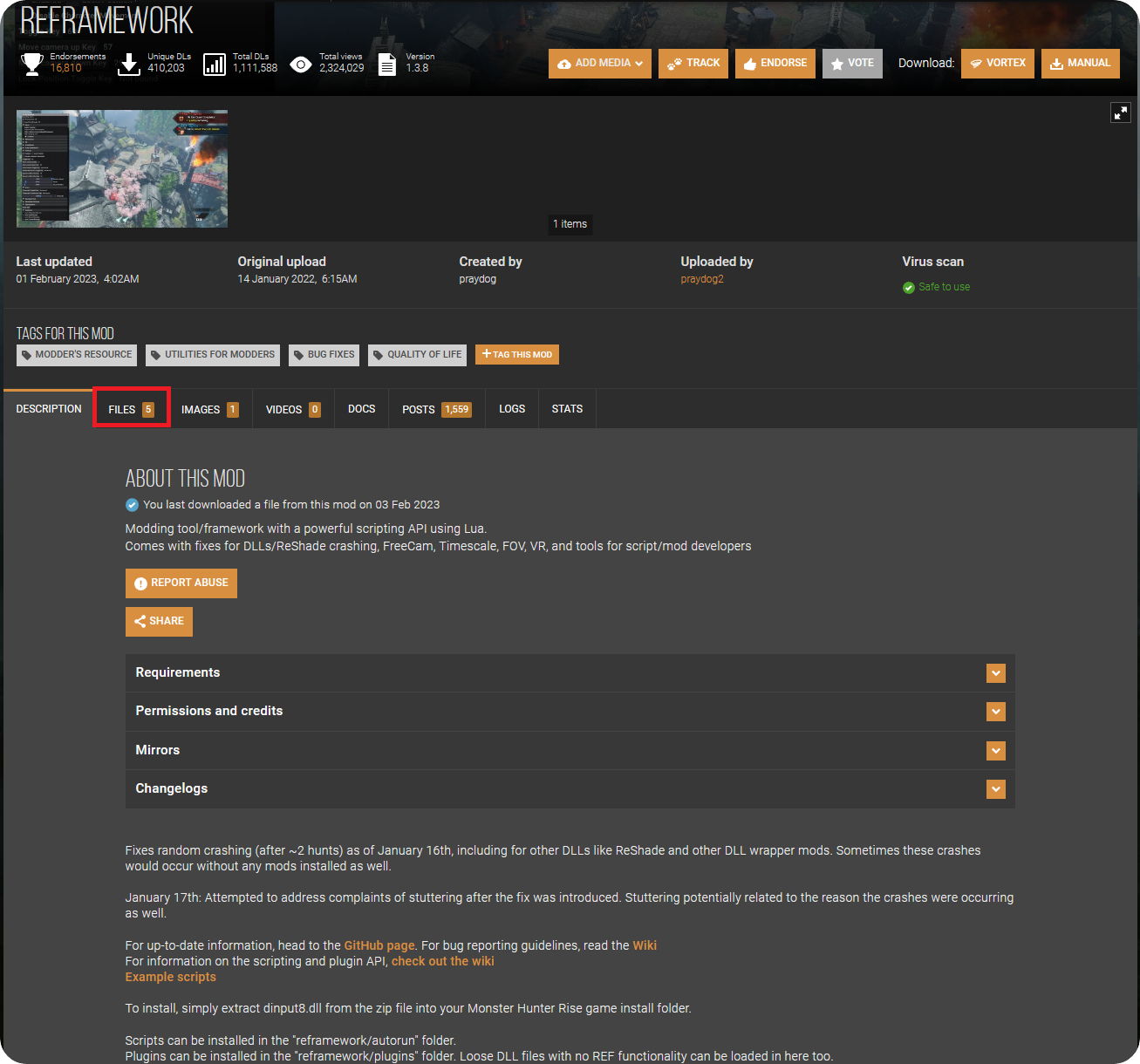Download with Vortex

(x=998, y=64)
